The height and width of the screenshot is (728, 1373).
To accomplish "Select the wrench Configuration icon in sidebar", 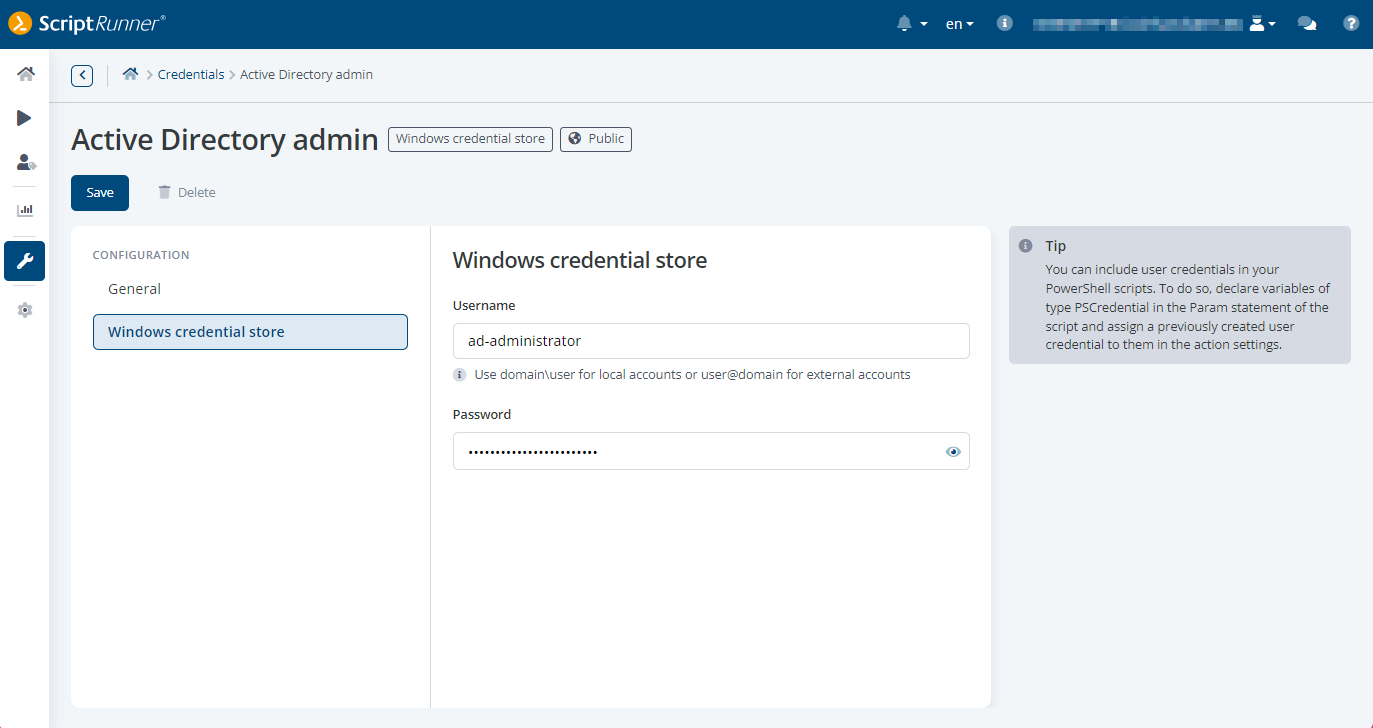I will click(x=25, y=261).
